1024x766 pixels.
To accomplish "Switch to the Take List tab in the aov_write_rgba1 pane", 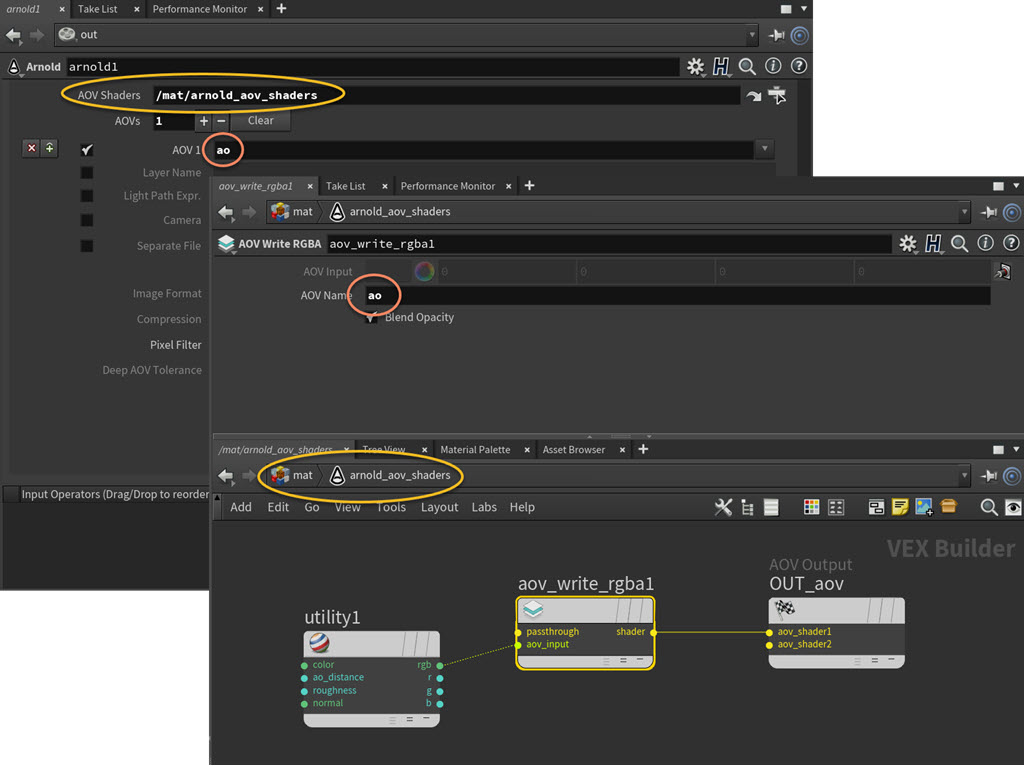I will pyautogui.click(x=345, y=186).
